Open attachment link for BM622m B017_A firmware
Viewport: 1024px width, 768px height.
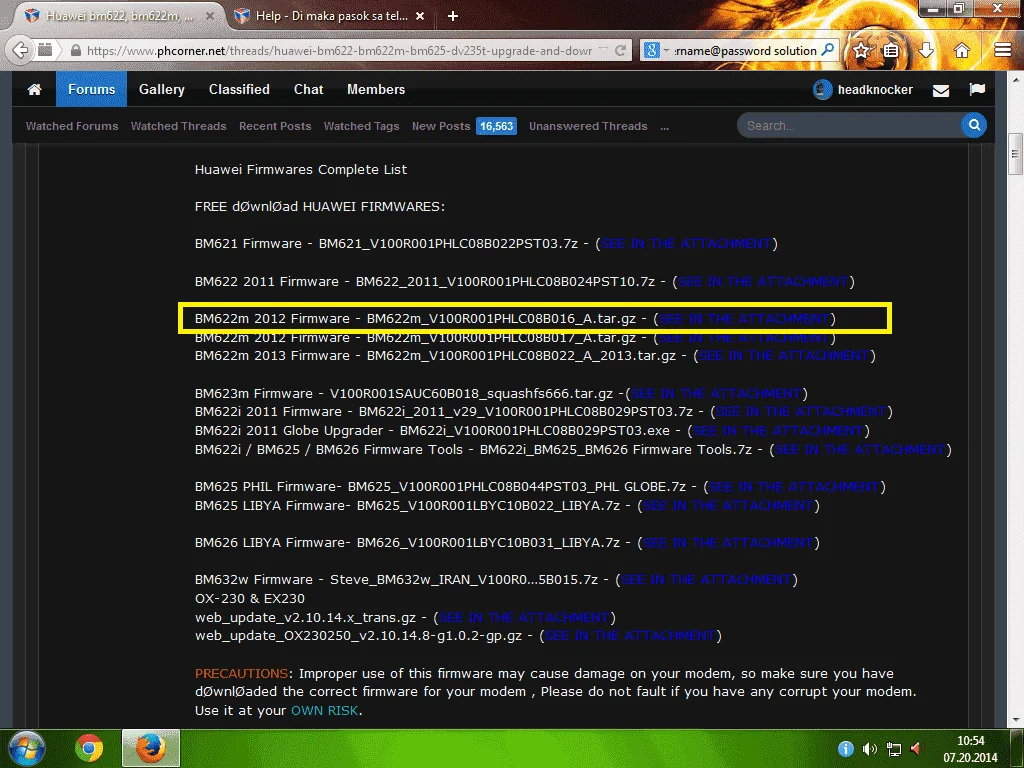click(x=744, y=338)
